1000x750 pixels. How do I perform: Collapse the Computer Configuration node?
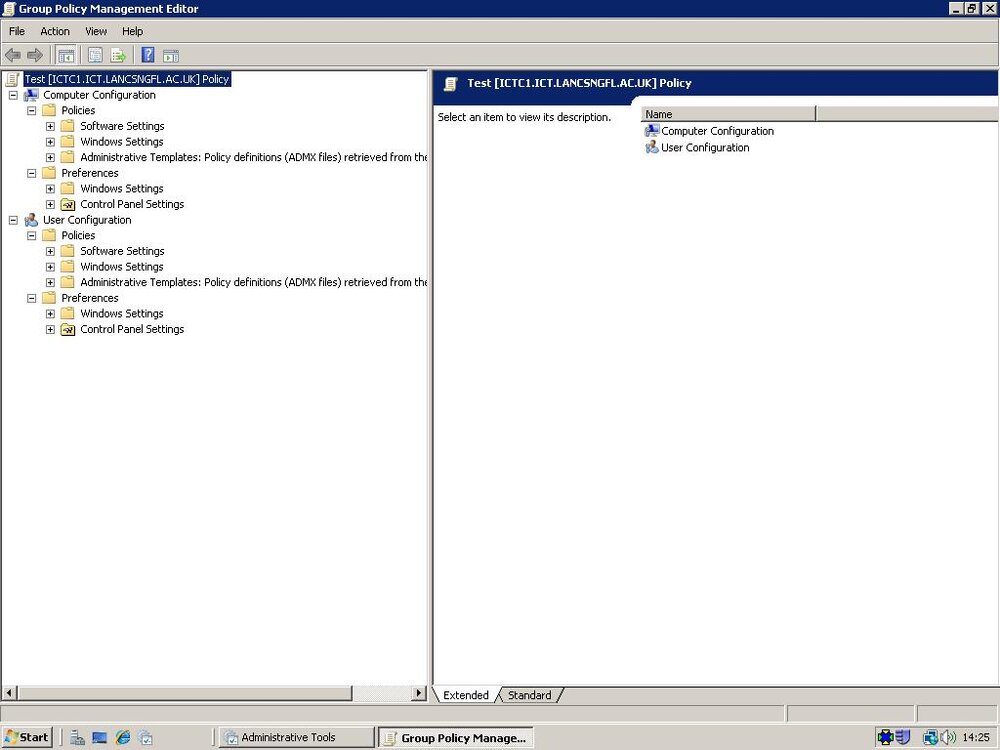[13, 95]
